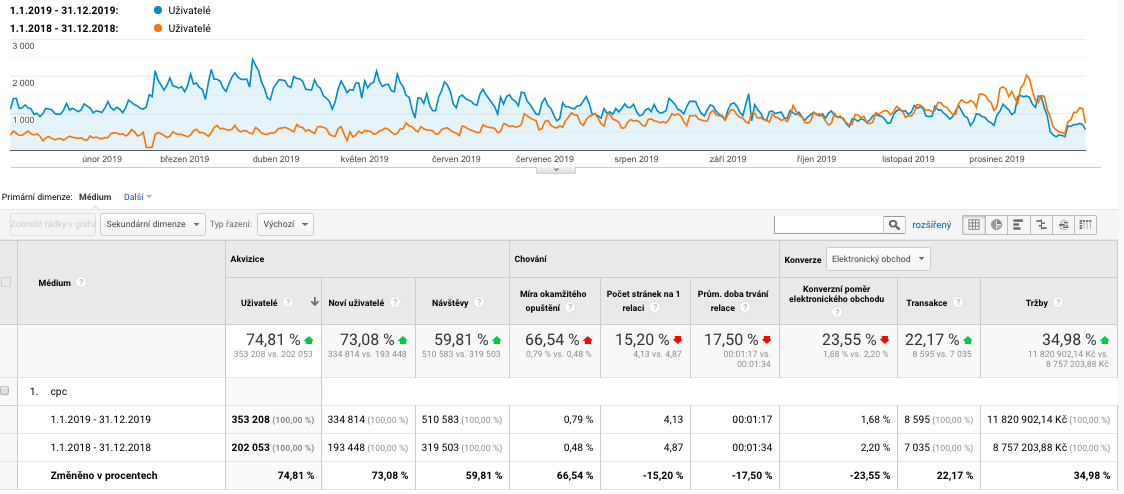Click the rozšířený advanced filter link

tap(931, 225)
